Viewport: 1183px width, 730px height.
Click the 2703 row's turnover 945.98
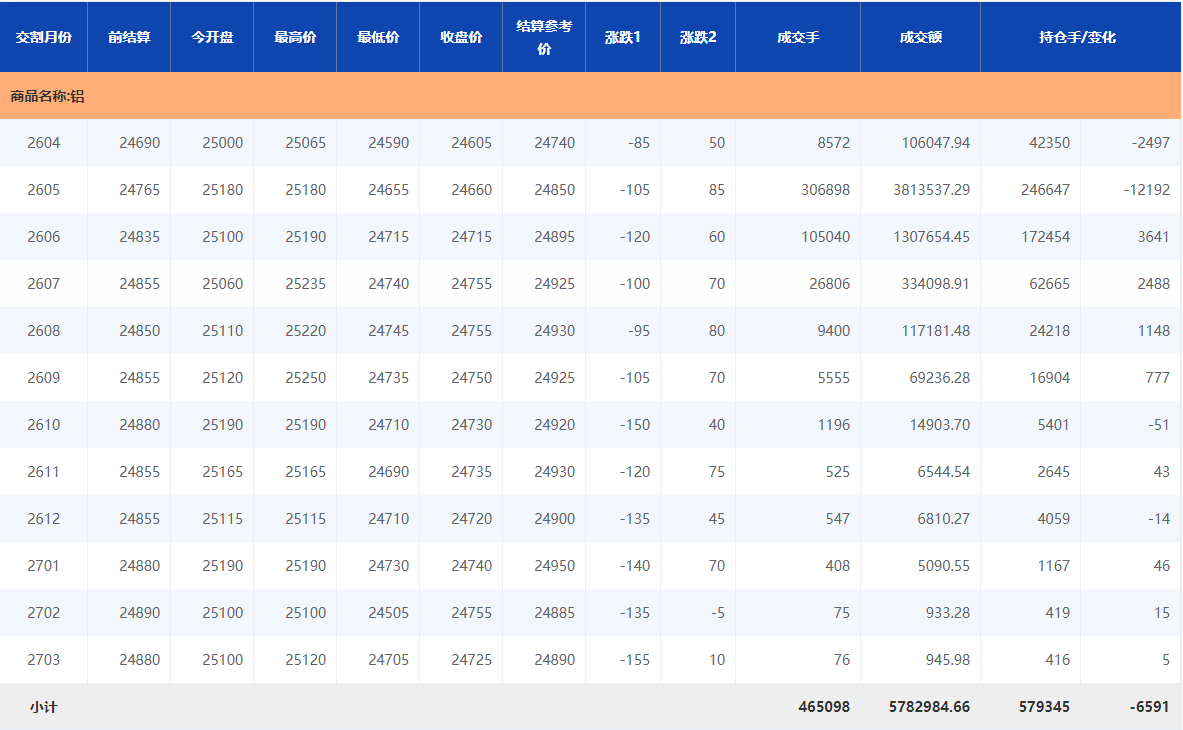pos(947,660)
